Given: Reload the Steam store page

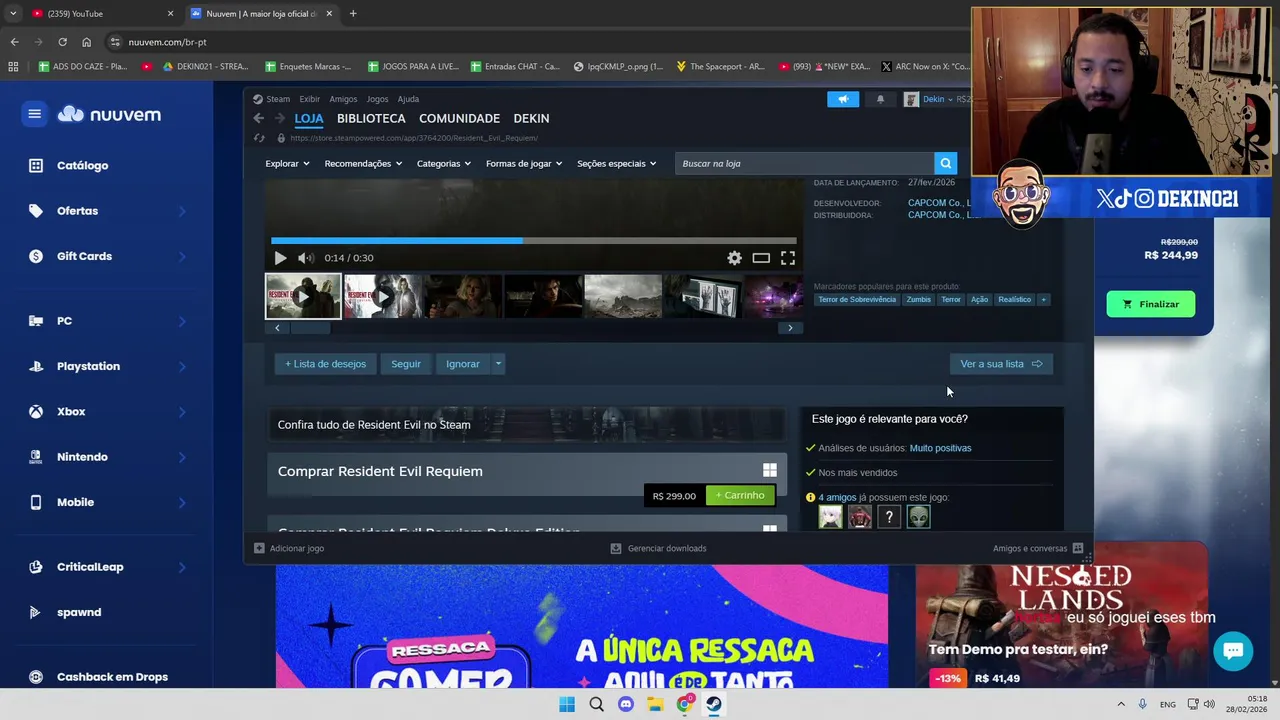Looking at the screenshot, I should coord(259,138).
